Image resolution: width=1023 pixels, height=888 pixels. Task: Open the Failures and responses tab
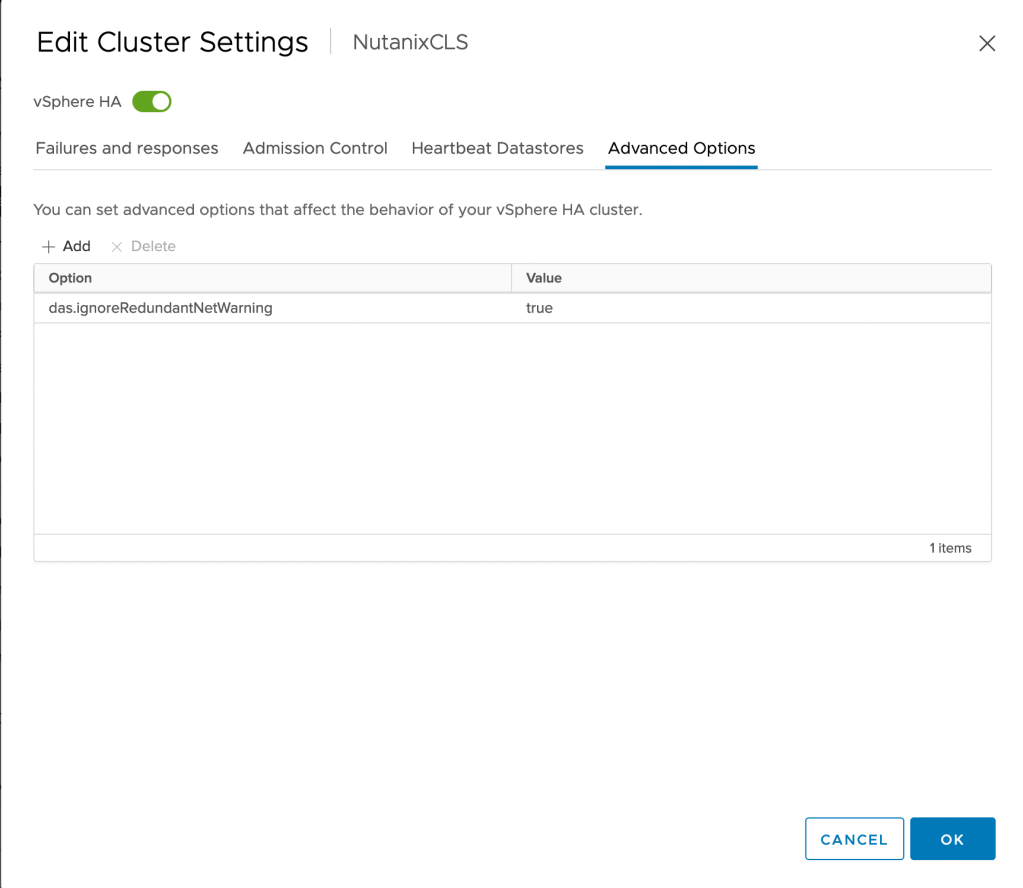127,148
